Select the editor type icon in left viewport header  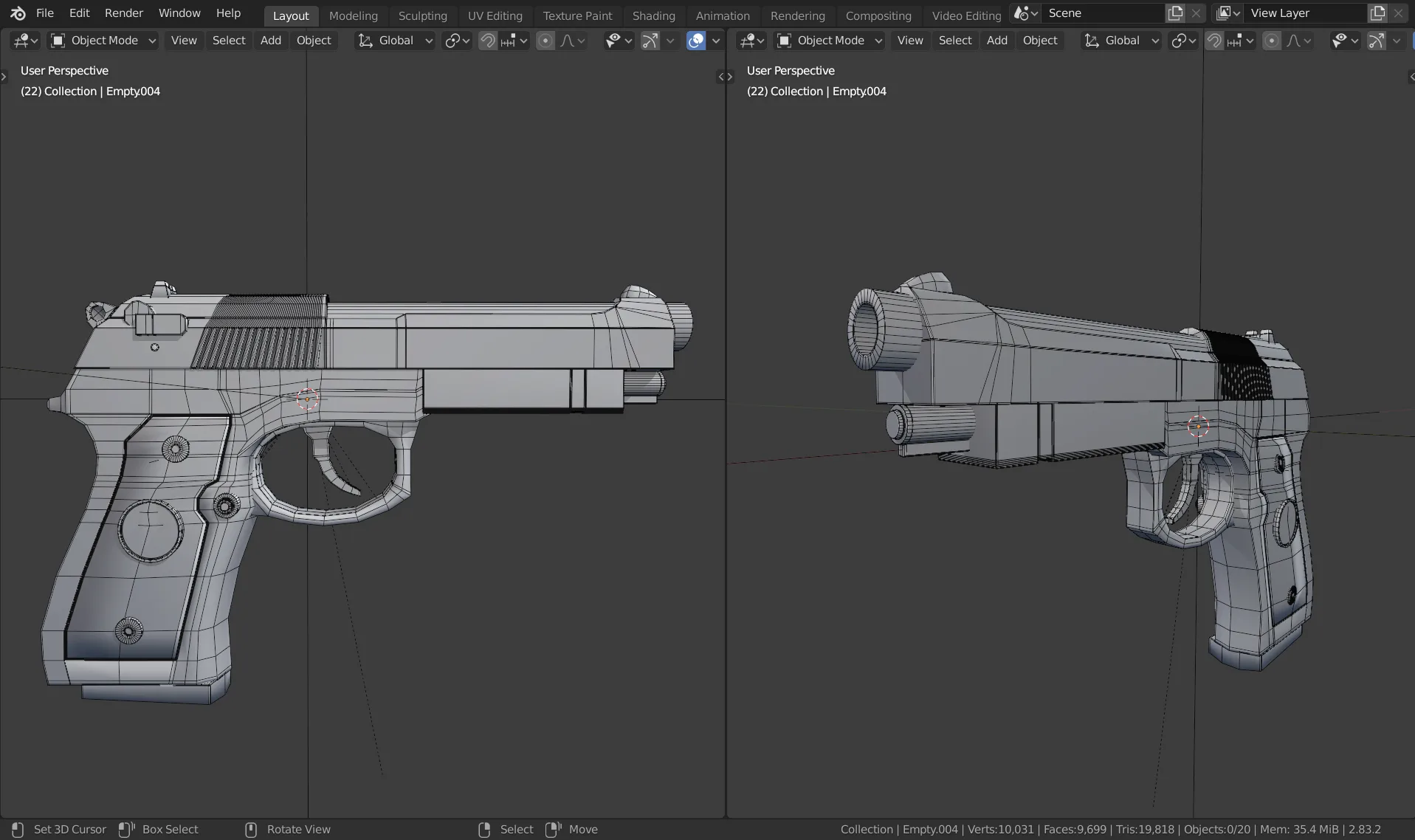[x=22, y=41]
